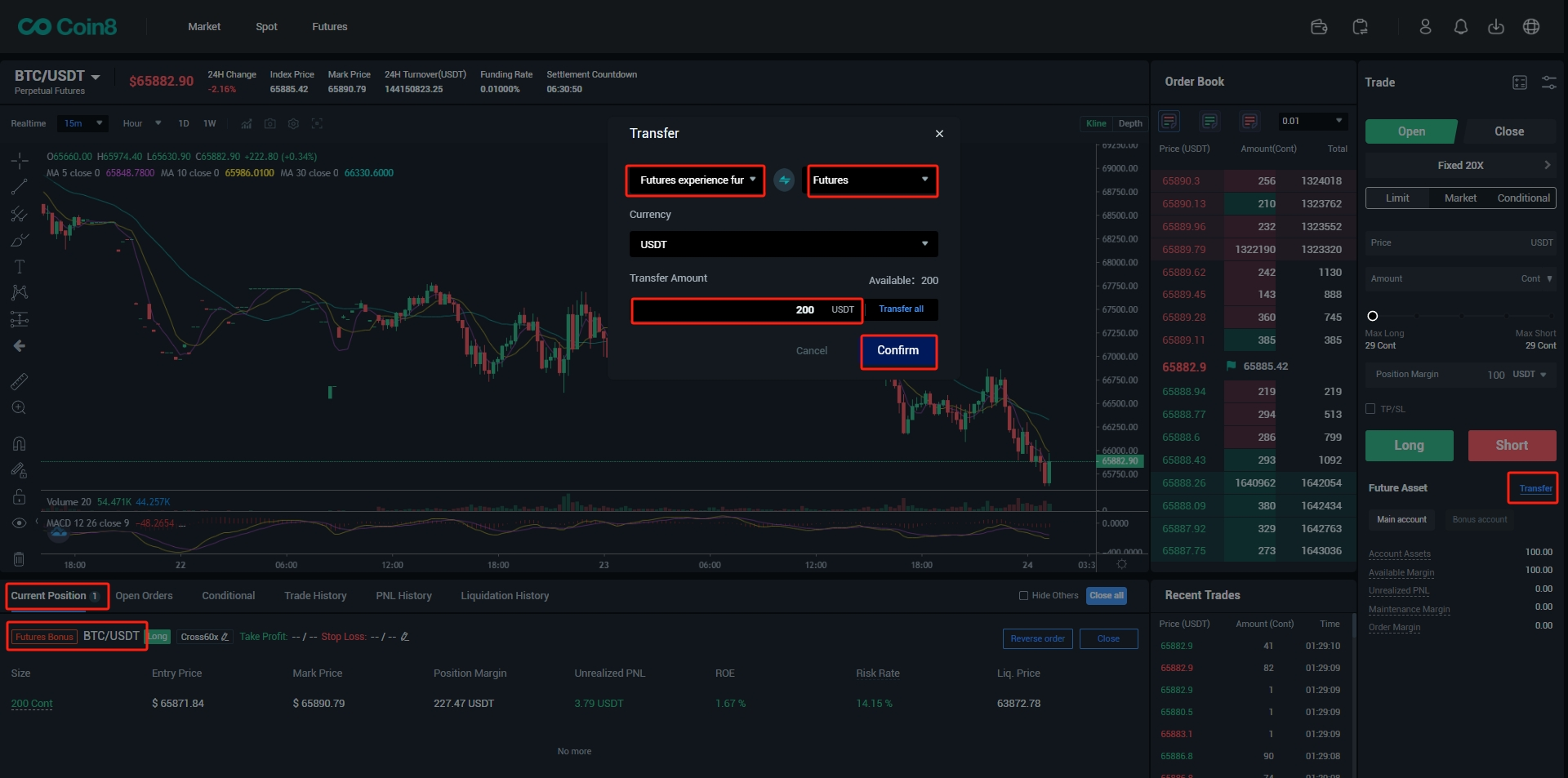Click the language globe icon
This screenshot has height=778, width=1568.
pos(1531,27)
